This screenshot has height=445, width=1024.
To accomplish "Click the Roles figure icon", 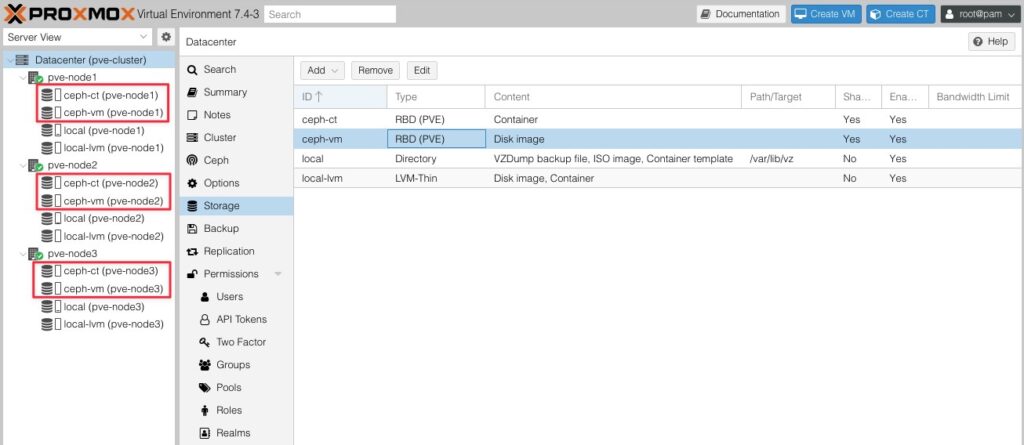I will click(x=204, y=410).
